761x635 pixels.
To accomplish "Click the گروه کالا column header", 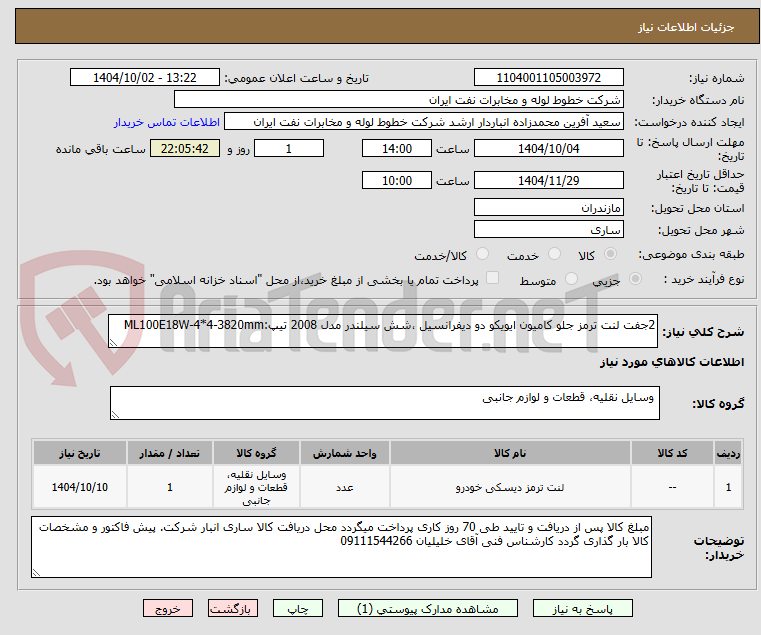I will tap(256, 453).
